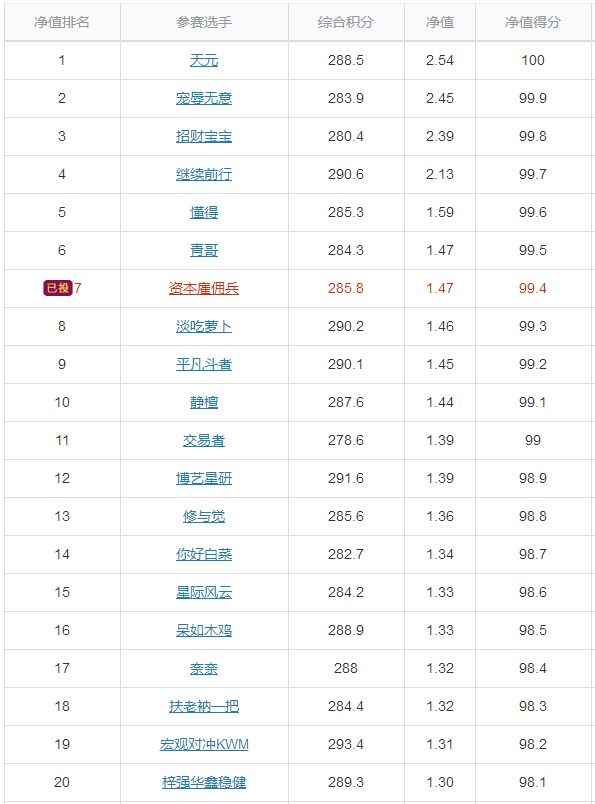Open the 青哥 contestant link
Screen dimensions: 595x804
tap(204, 250)
